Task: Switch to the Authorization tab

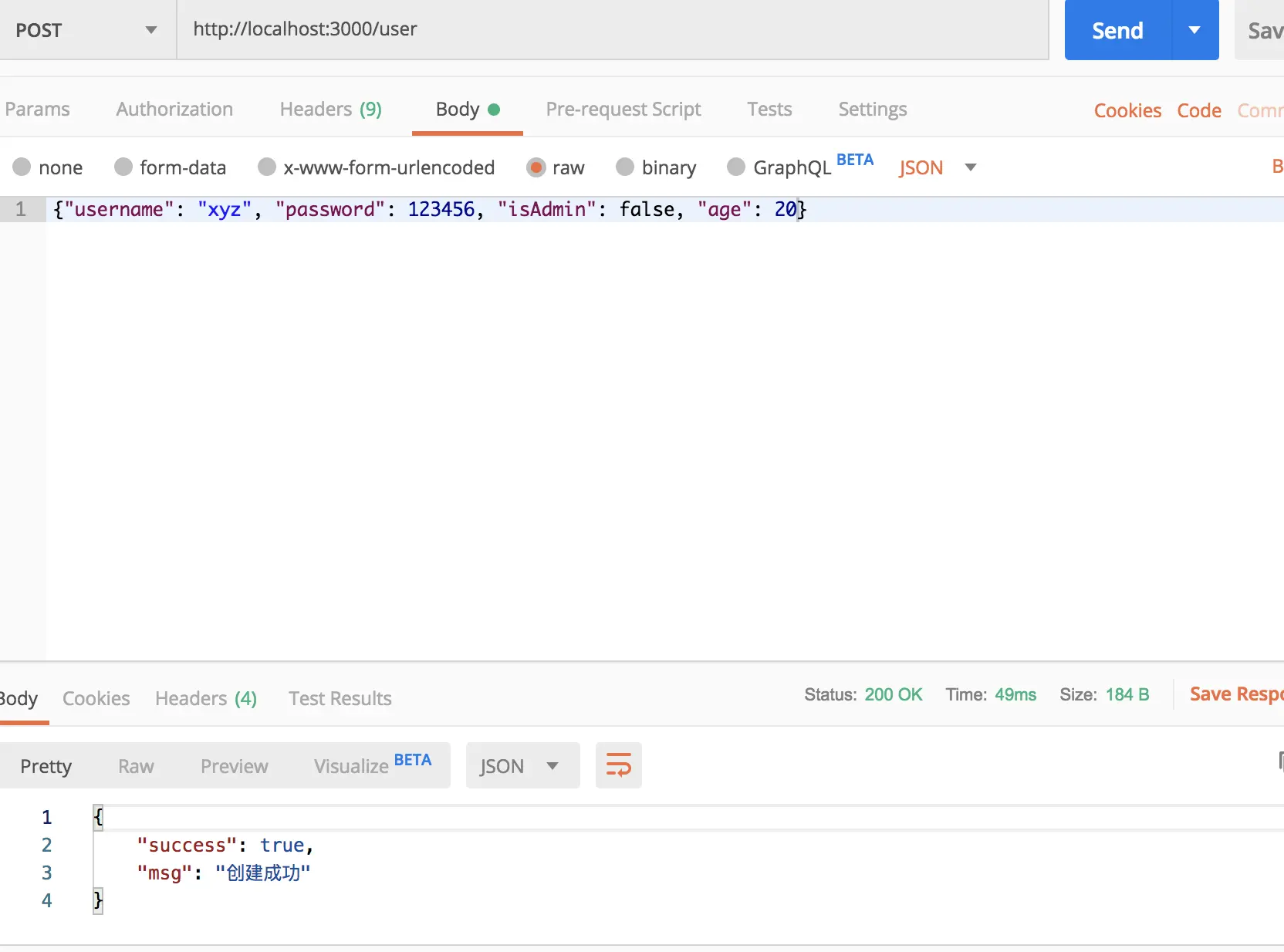Action: (x=174, y=109)
